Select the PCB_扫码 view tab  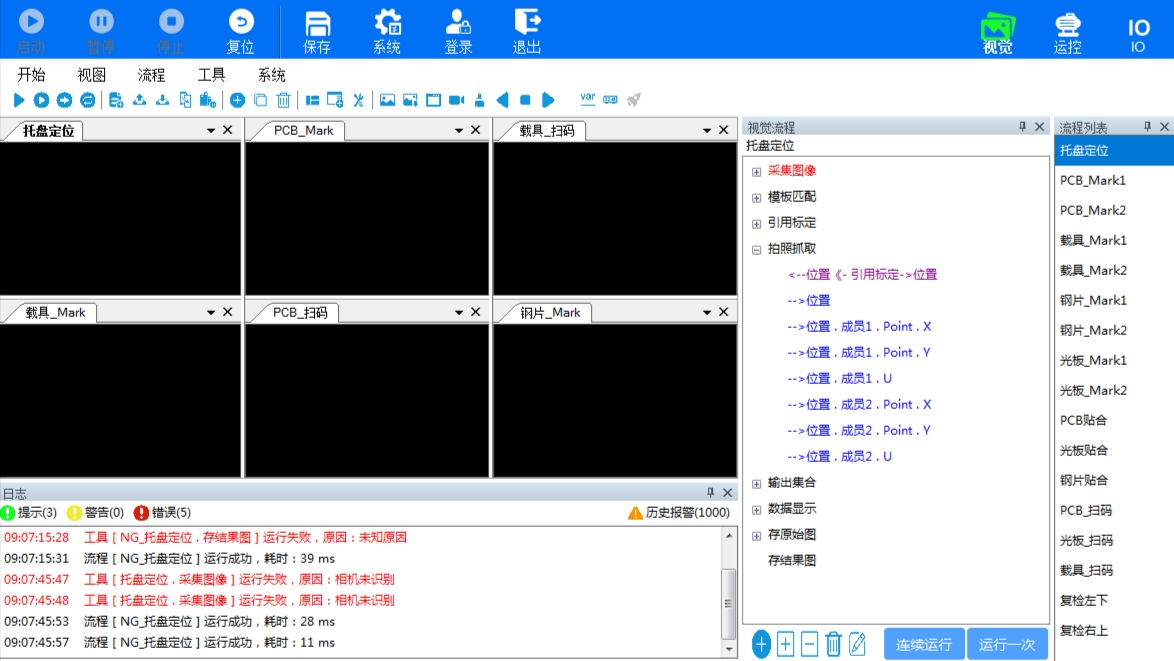pyautogui.click(x=299, y=312)
